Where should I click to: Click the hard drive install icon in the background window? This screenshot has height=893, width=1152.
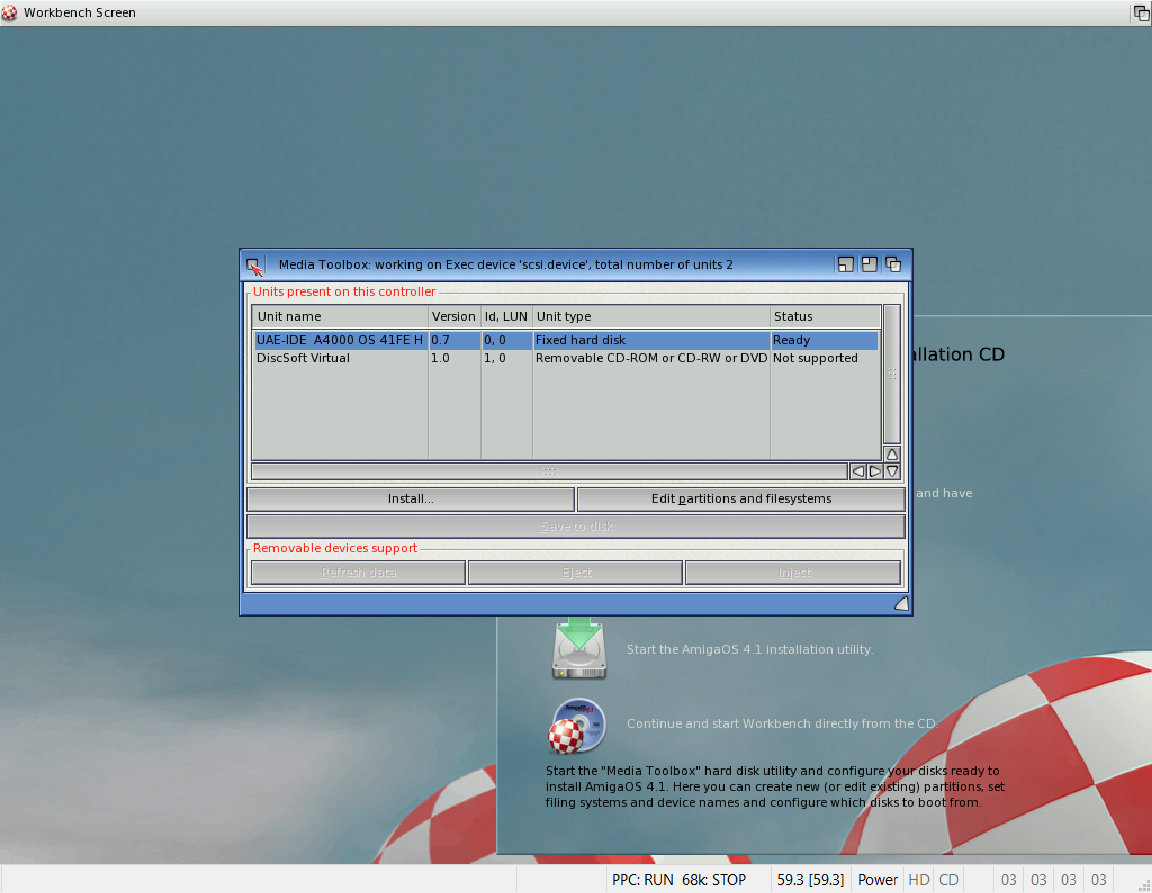point(579,648)
